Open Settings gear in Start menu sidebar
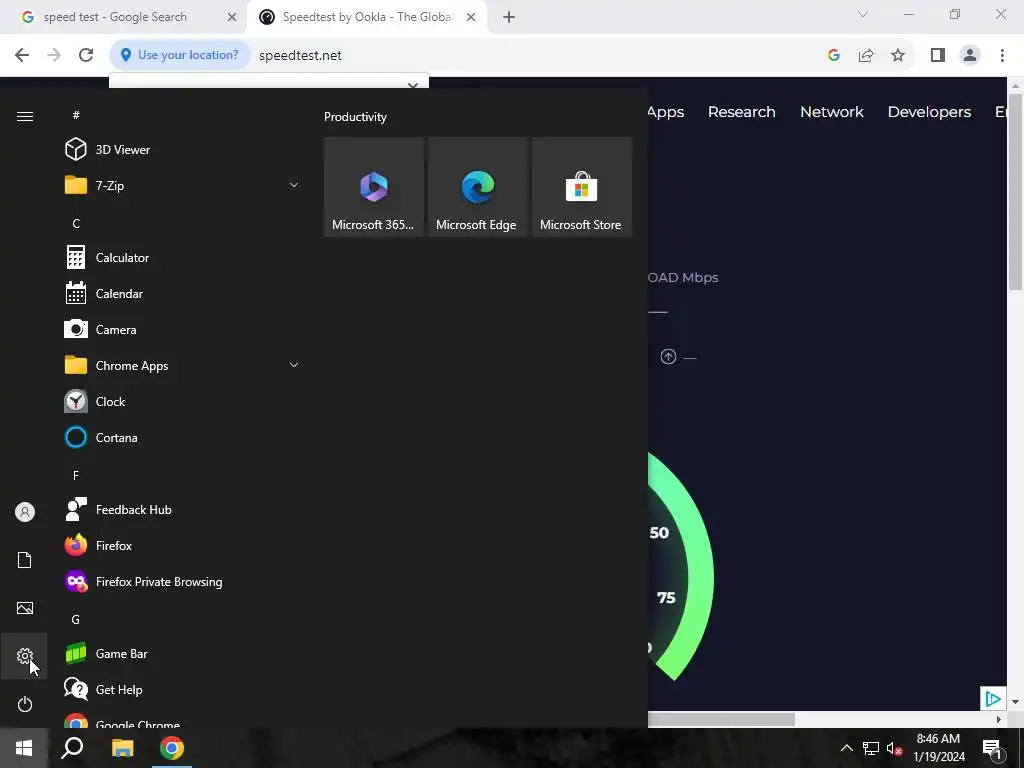The width and height of the screenshot is (1024, 768). (x=25, y=656)
